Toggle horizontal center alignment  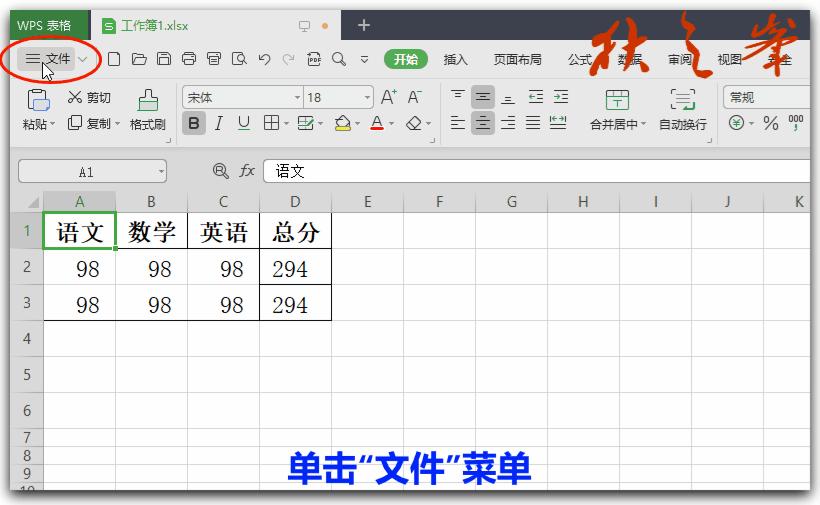pyautogui.click(x=483, y=123)
